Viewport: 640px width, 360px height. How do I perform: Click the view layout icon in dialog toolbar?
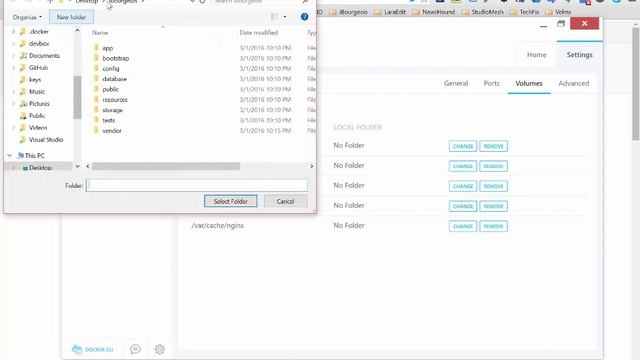[275, 17]
